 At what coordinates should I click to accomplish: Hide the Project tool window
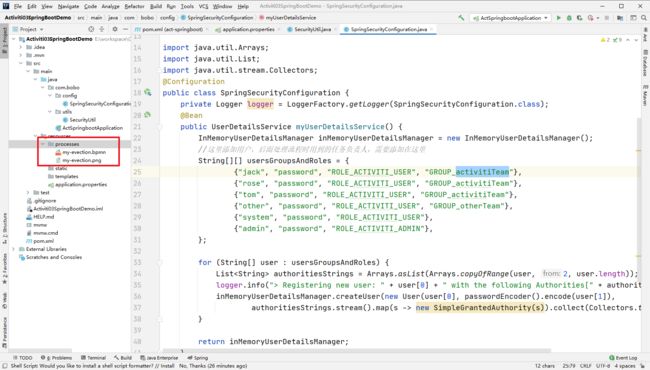126,29
